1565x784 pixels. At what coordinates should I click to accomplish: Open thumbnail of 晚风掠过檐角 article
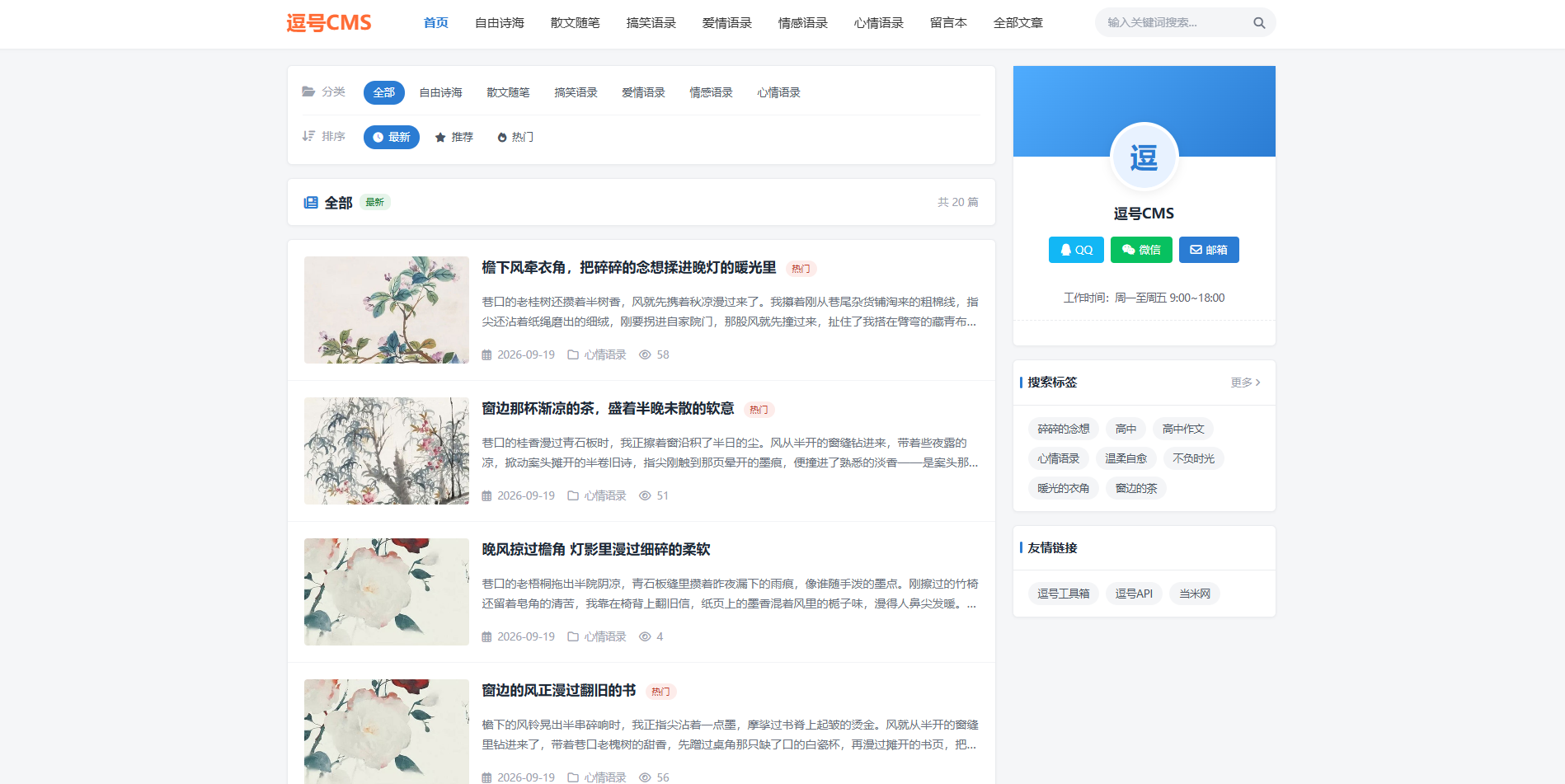coord(387,592)
